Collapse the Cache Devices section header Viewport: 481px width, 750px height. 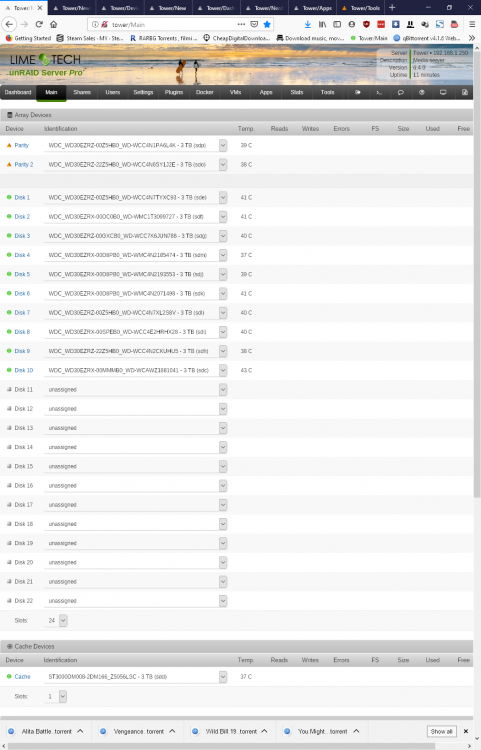236,647
